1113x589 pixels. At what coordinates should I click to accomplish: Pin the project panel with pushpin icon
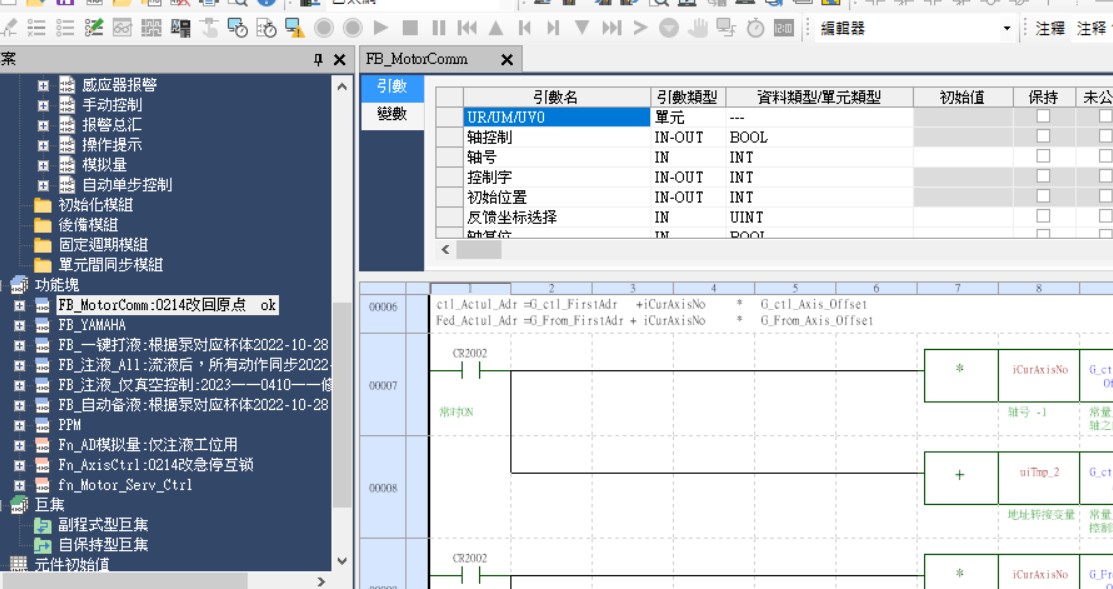(x=318, y=60)
